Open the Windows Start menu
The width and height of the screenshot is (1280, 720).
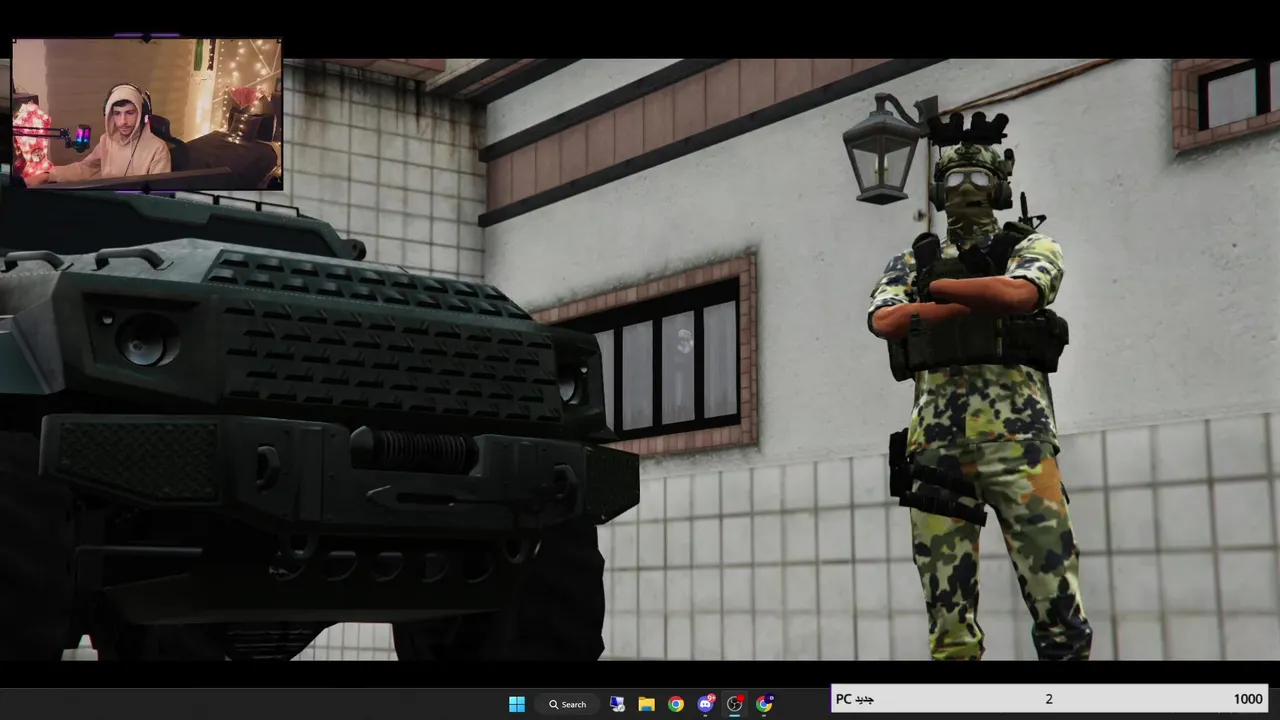(517, 704)
